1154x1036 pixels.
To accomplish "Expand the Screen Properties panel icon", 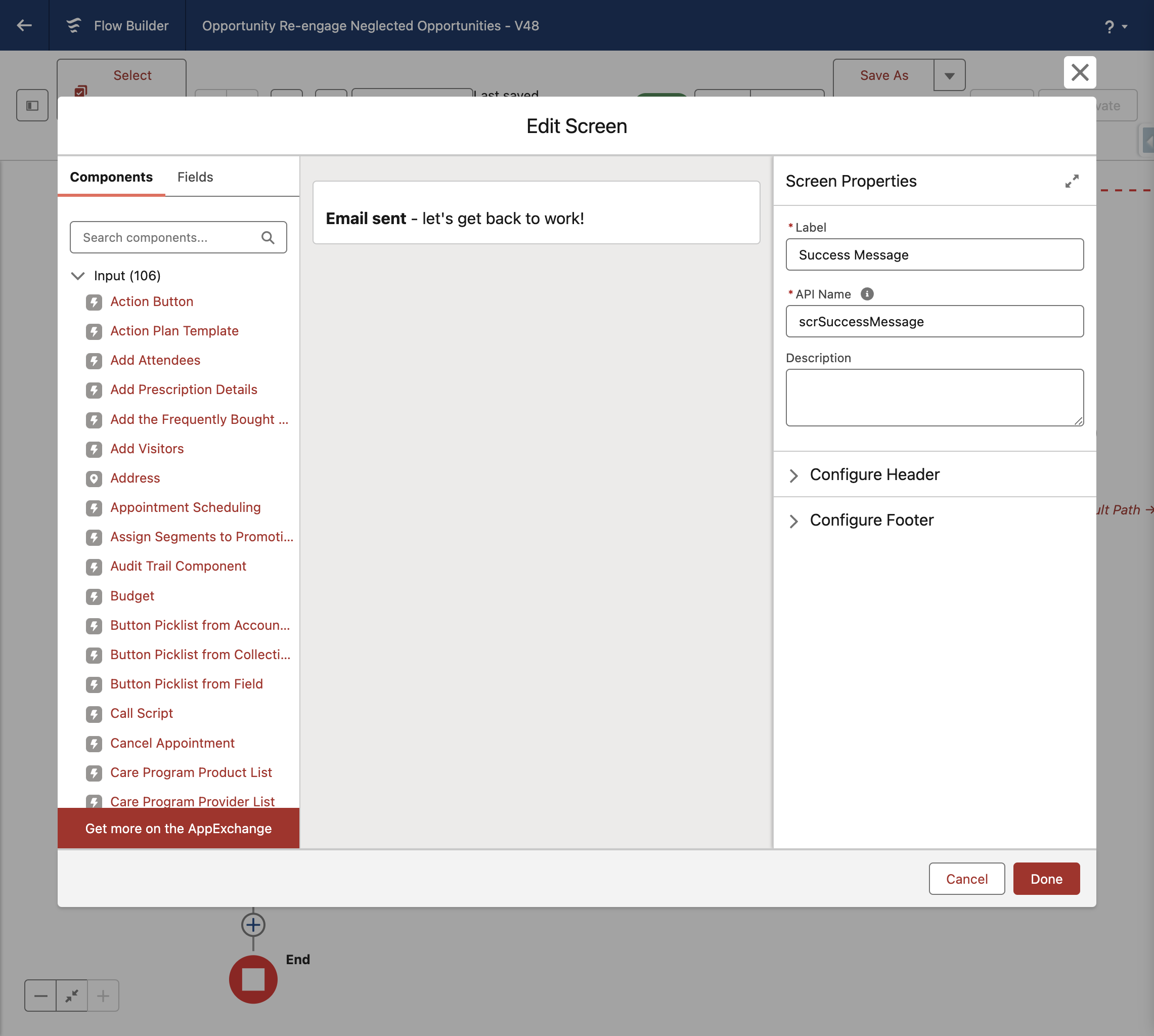I will click(x=1072, y=181).
